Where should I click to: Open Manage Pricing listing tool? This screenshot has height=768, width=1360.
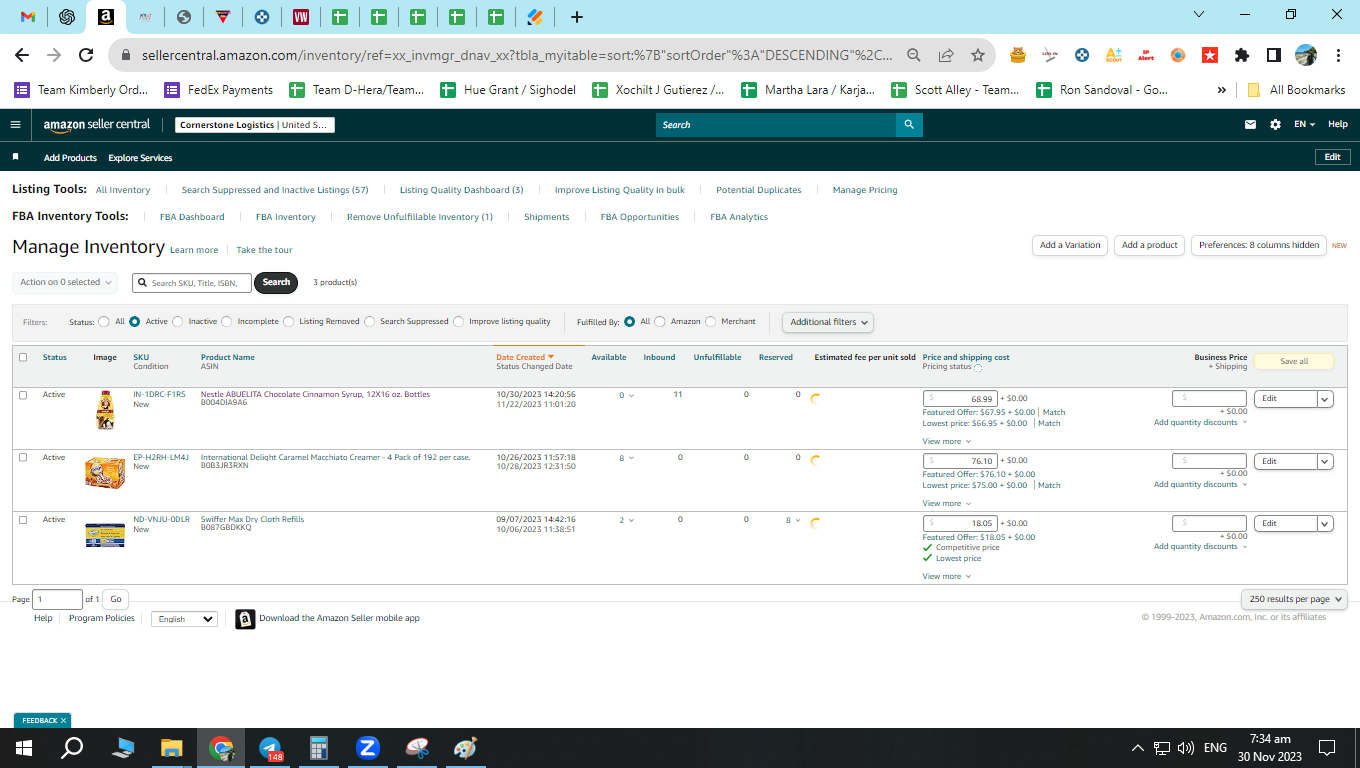point(865,190)
